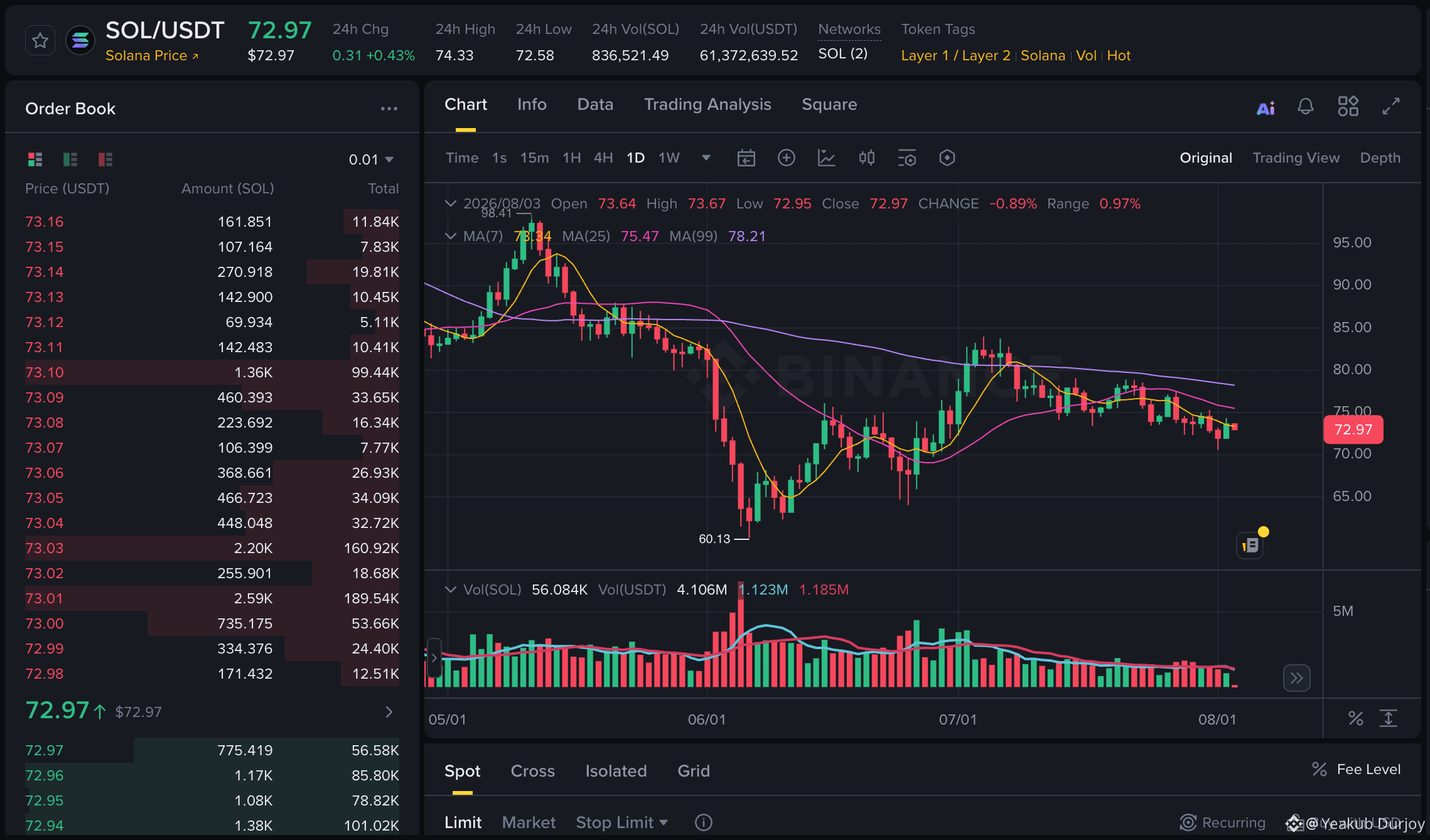Screen dimensions: 1430x840
Task: Click the Layer 1 / Layer 2 tag
Action: tap(955, 55)
